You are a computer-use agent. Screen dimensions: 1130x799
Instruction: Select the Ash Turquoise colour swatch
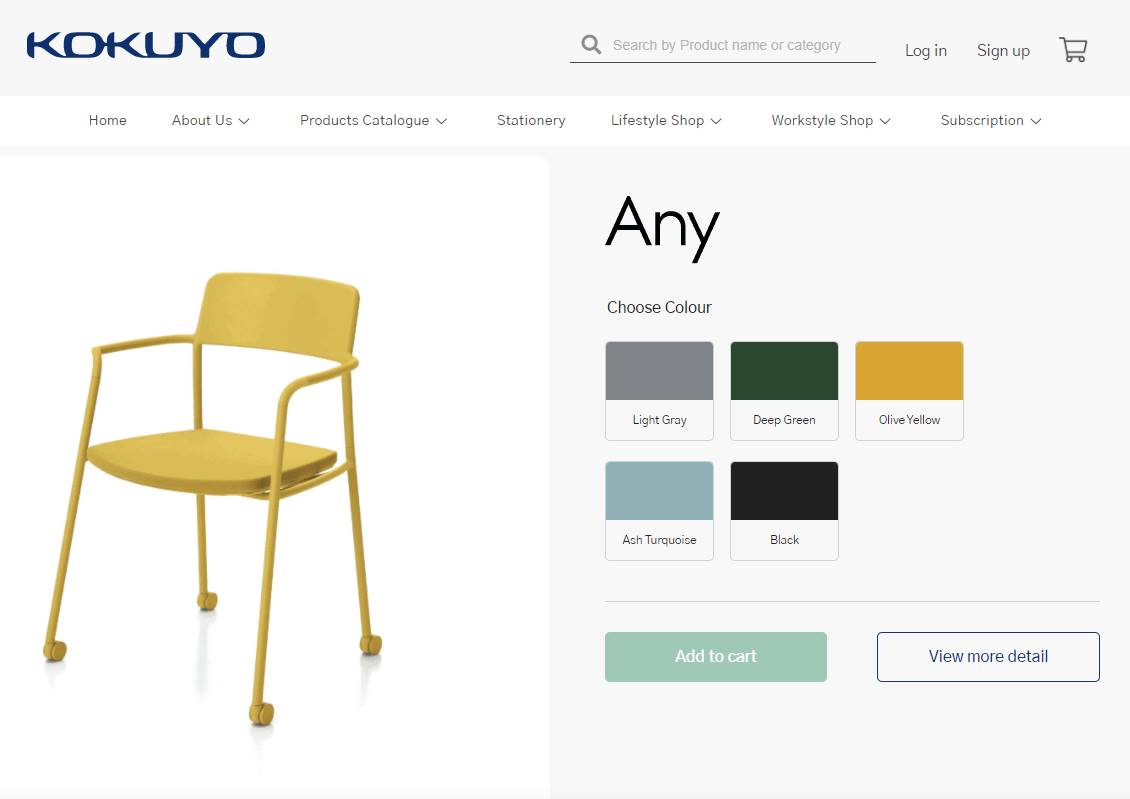(659, 511)
